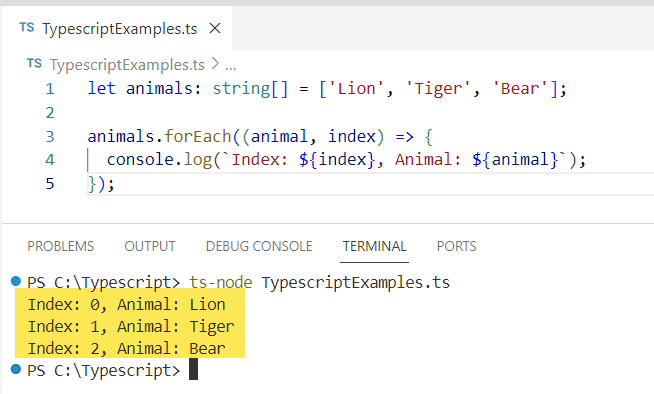Open the PROBLEMS panel tab
Image resolution: width=654 pixels, height=394 pixels.
click(60, 246)
